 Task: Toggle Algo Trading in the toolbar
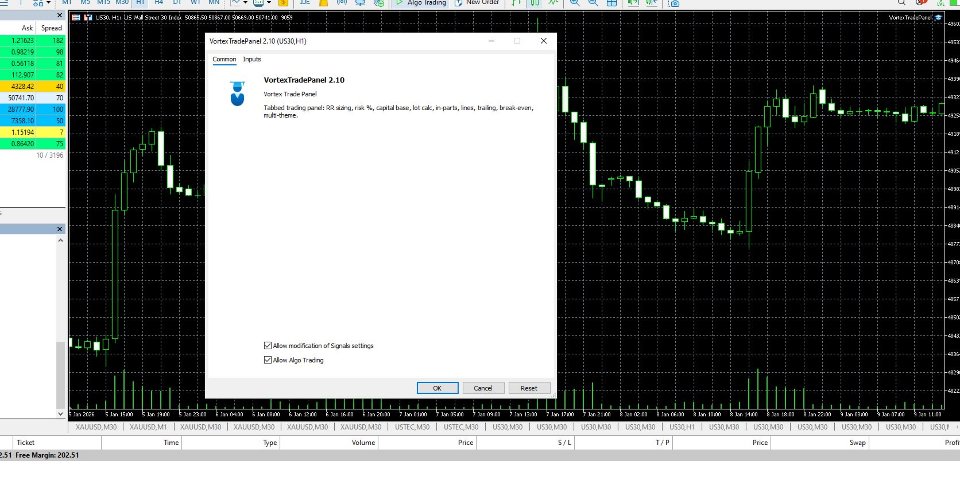(420, 2)
